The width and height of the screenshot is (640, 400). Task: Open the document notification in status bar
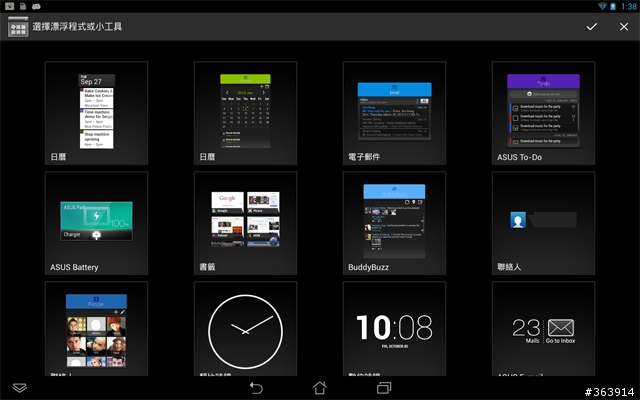(x=23, y=6)
